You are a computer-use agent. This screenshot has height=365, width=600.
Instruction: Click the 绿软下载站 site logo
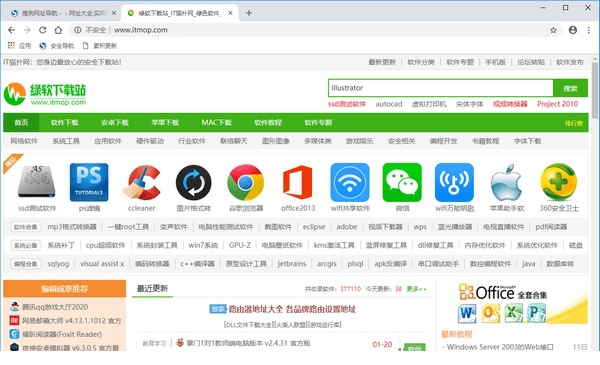point(45,94)
